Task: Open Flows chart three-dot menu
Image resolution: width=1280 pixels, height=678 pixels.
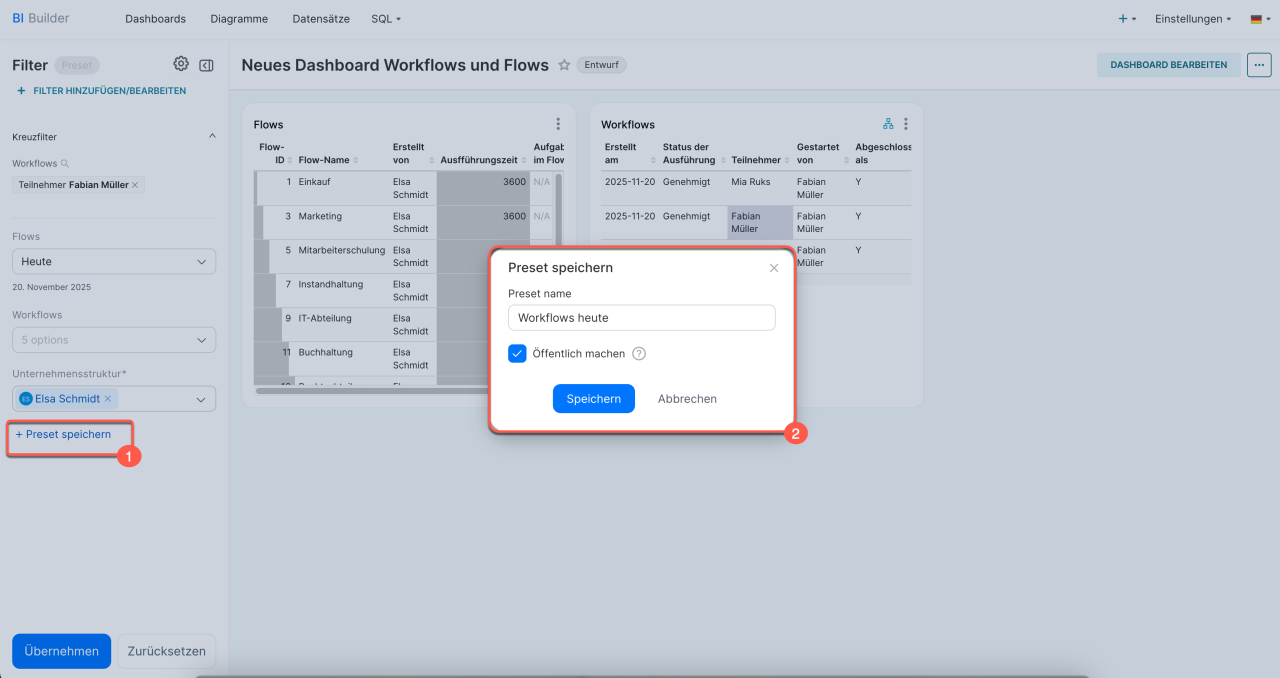Action: [558, 124]
